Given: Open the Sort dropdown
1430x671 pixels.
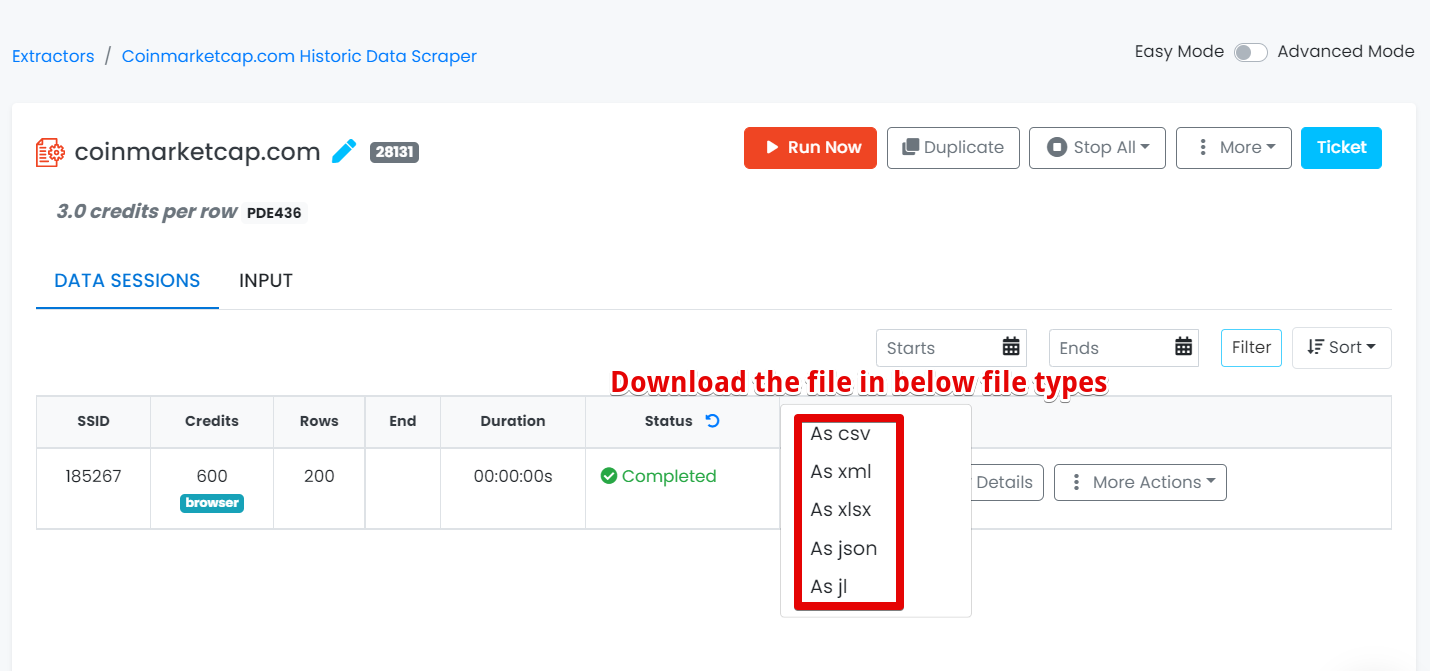Looking at the screenshot, I should click(x=1341, y=348).
